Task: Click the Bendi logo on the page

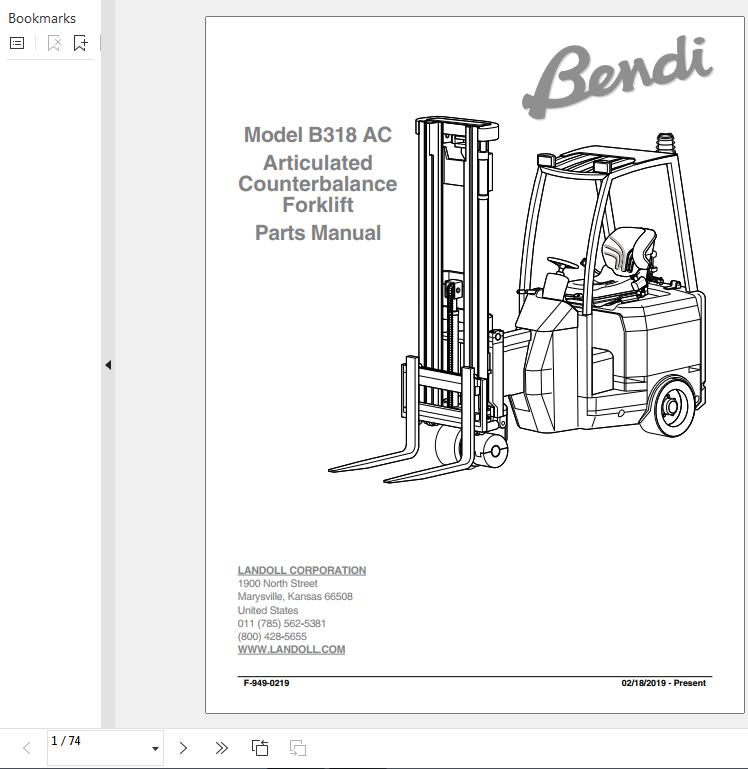Action: (x=618, y=77)
